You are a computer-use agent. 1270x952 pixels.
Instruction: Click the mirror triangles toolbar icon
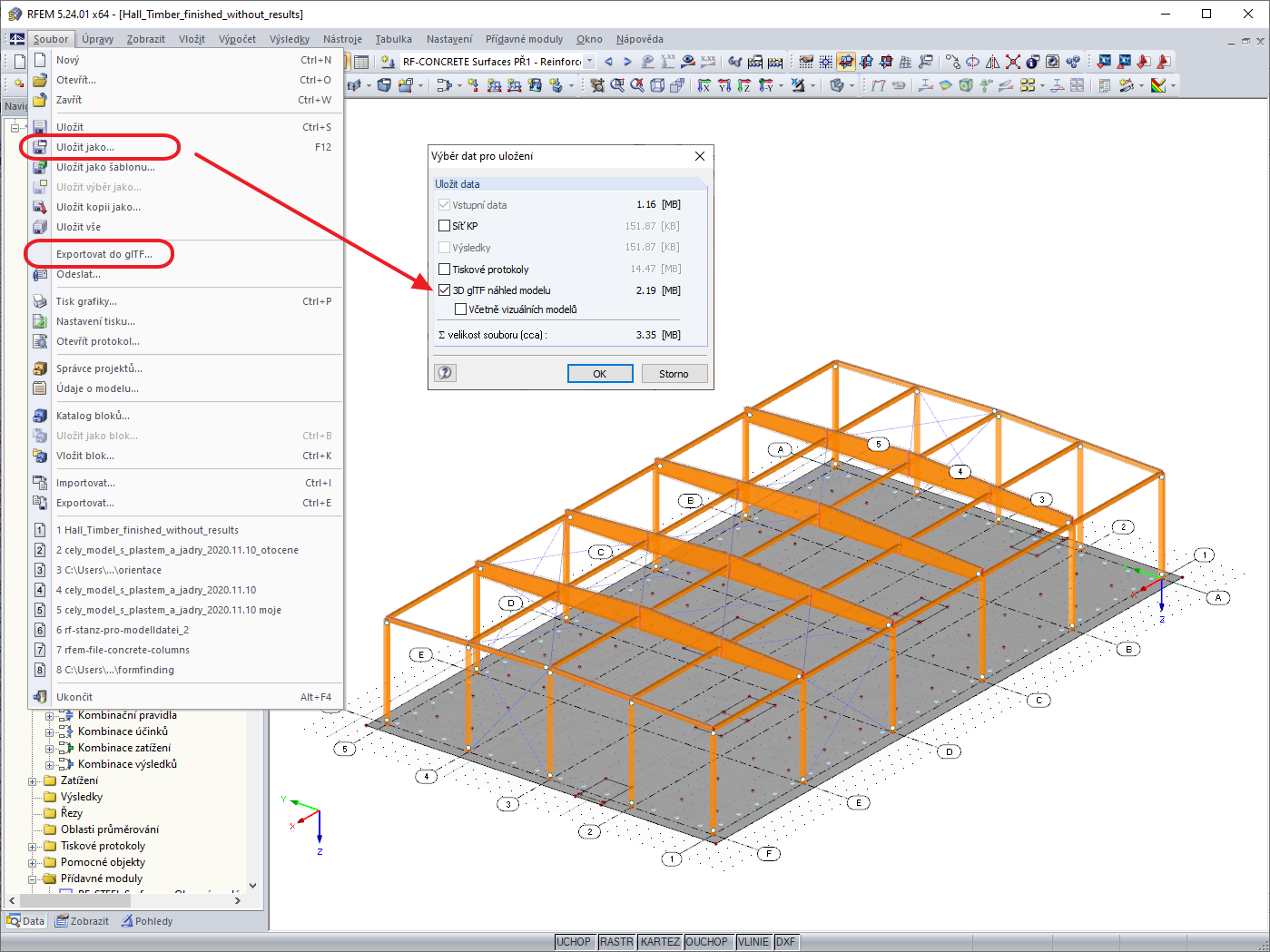coord(992,62)
